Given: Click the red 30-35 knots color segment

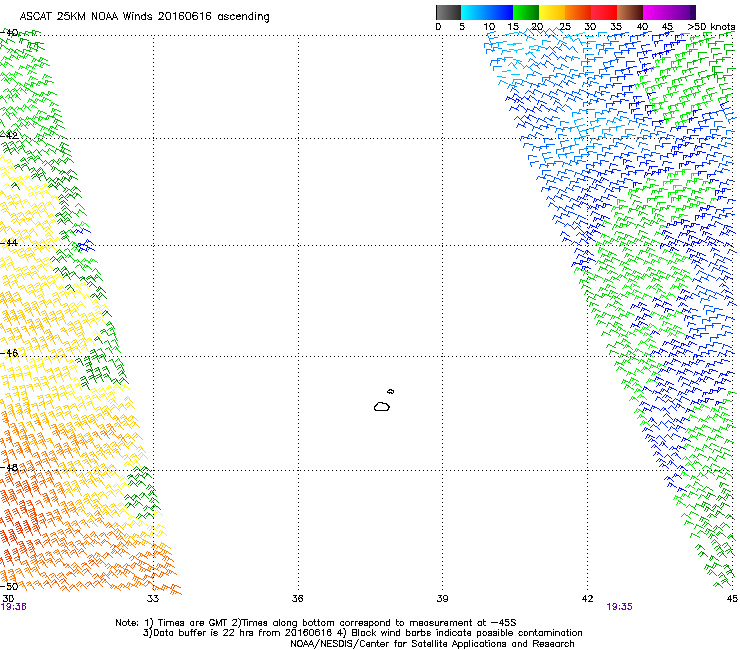Looking at the screenshot, I should point(604,12).
